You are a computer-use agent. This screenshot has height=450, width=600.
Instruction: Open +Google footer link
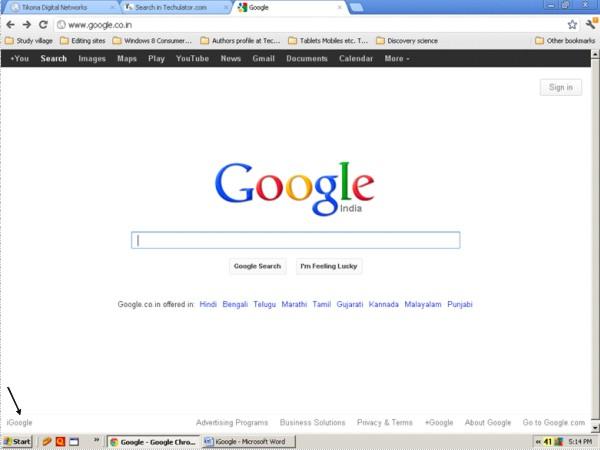pyautogui.click(x=439, y=422)
